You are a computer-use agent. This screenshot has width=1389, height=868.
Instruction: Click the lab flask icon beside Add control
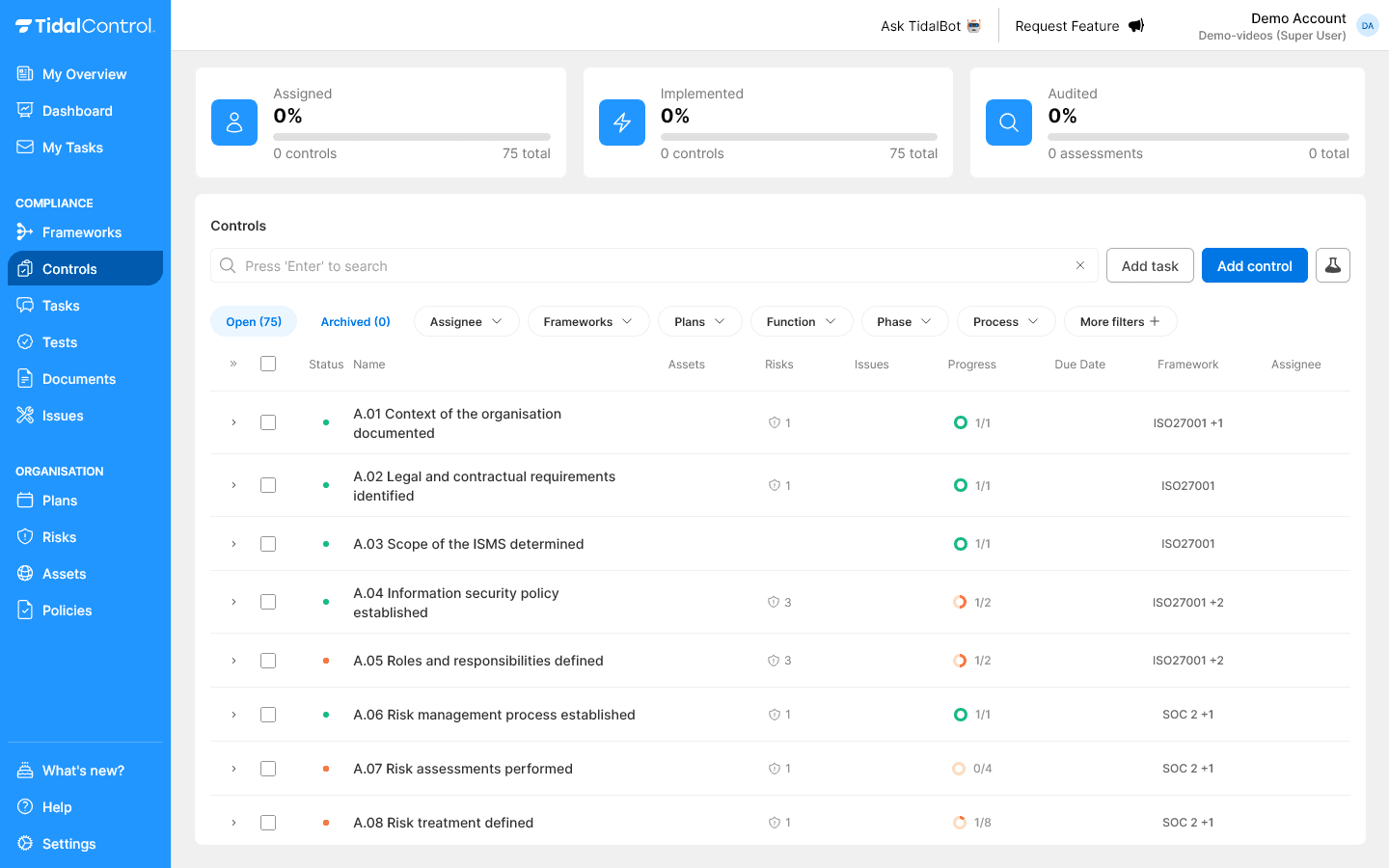coord(1332,265)
